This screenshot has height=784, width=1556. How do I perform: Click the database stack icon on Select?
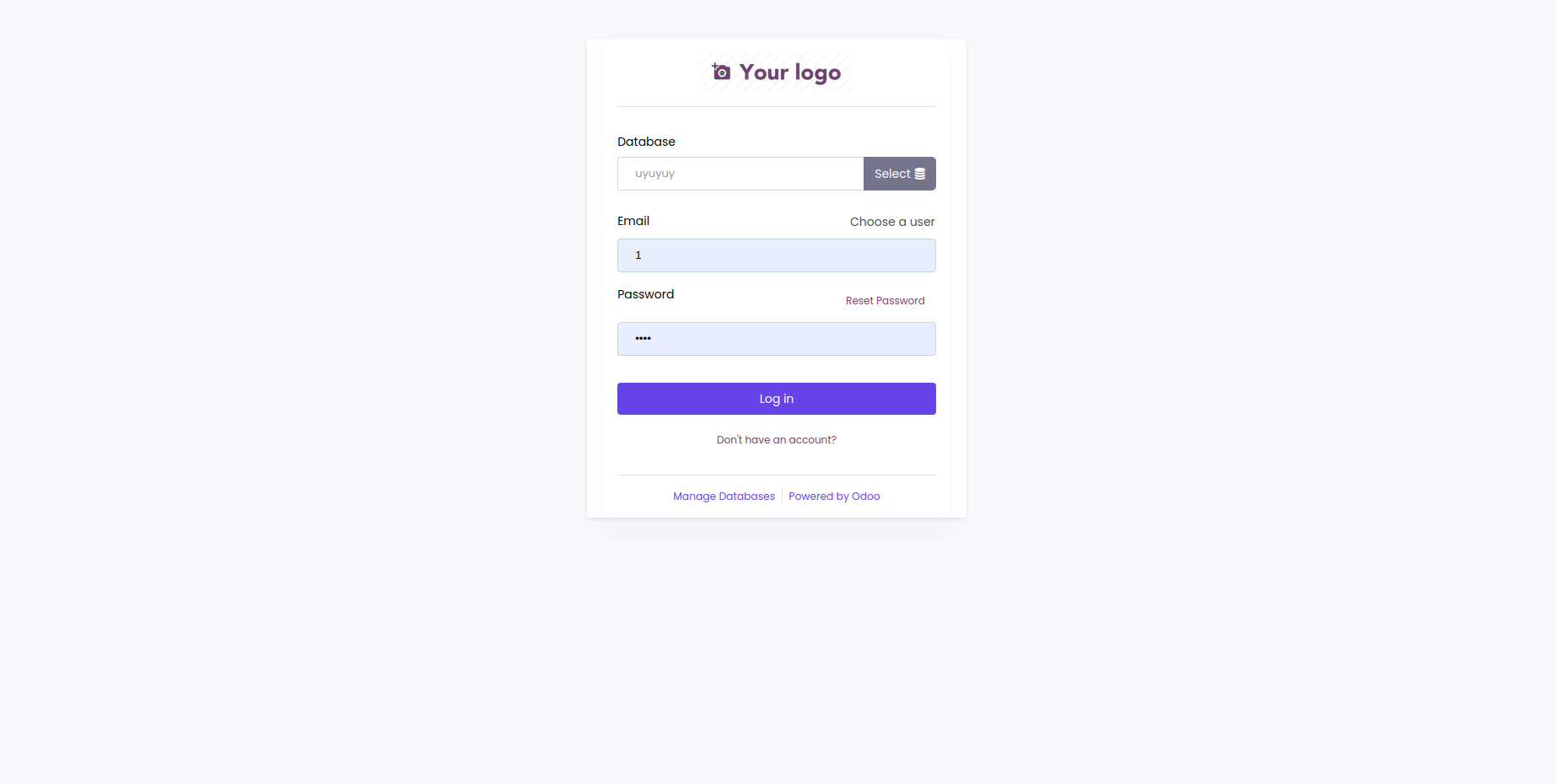tap(920, 174)
